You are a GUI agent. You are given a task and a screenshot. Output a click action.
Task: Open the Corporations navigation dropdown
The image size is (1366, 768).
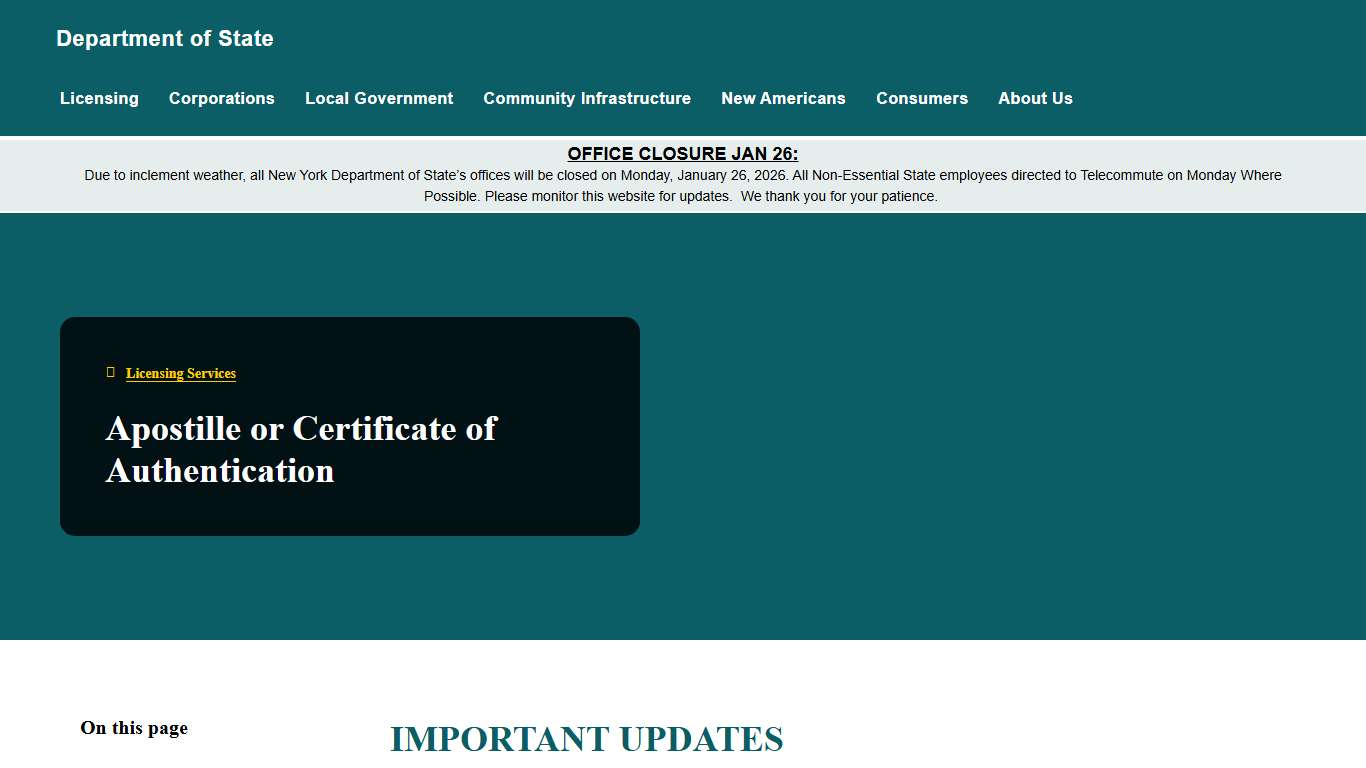222,98
